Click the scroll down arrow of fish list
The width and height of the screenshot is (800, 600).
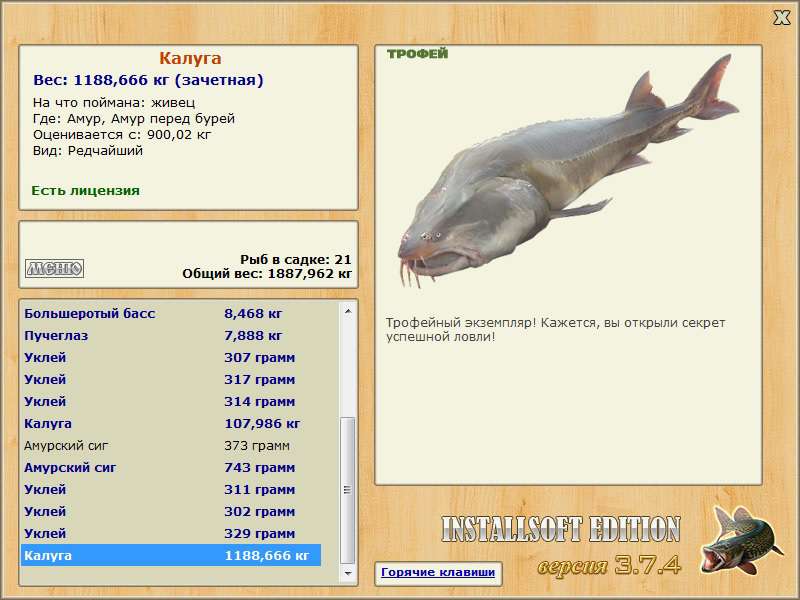[x=348, y=573]
